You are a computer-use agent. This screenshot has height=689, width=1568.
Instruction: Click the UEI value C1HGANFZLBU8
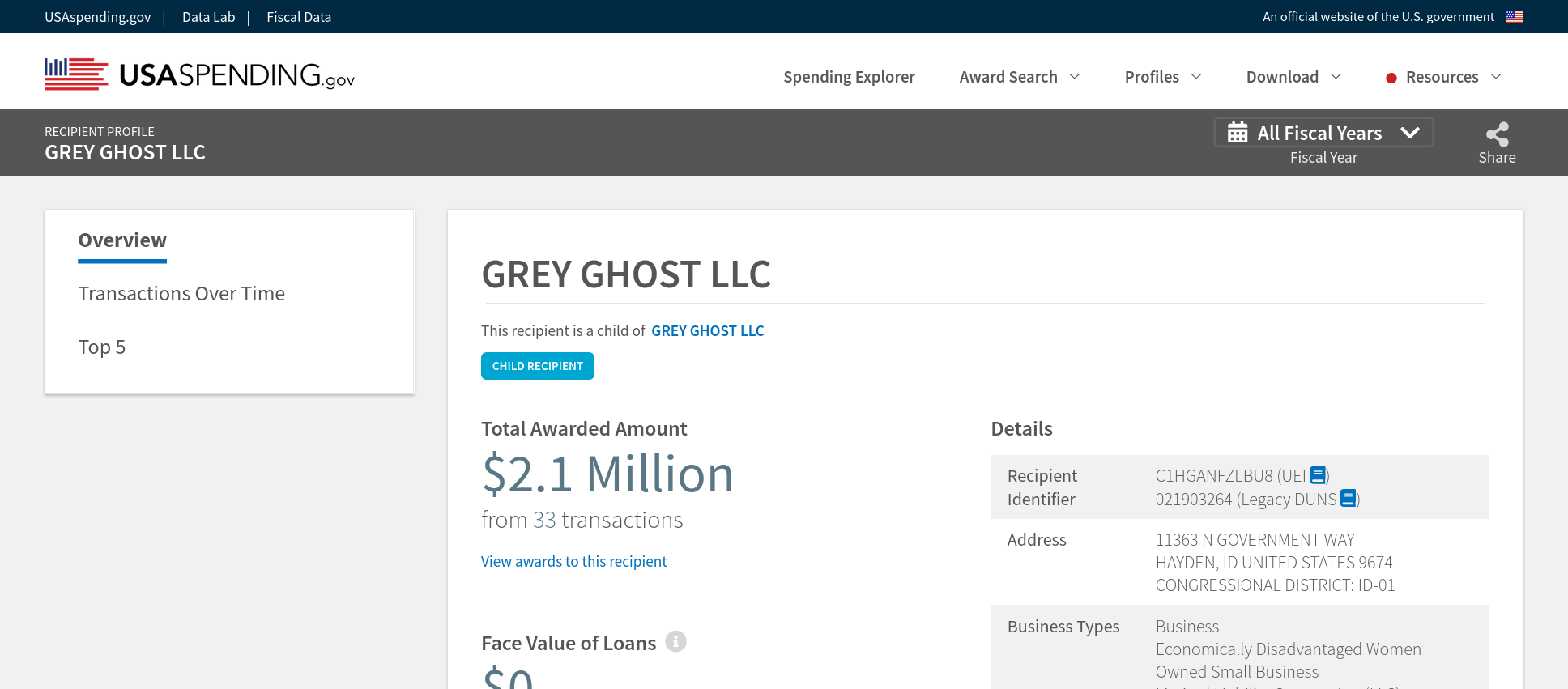(1214, 475)
